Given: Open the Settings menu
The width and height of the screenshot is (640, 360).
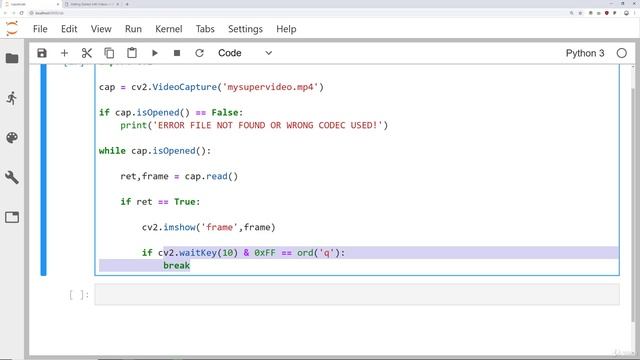Looking at the screenshot, I should pos(245,29).
